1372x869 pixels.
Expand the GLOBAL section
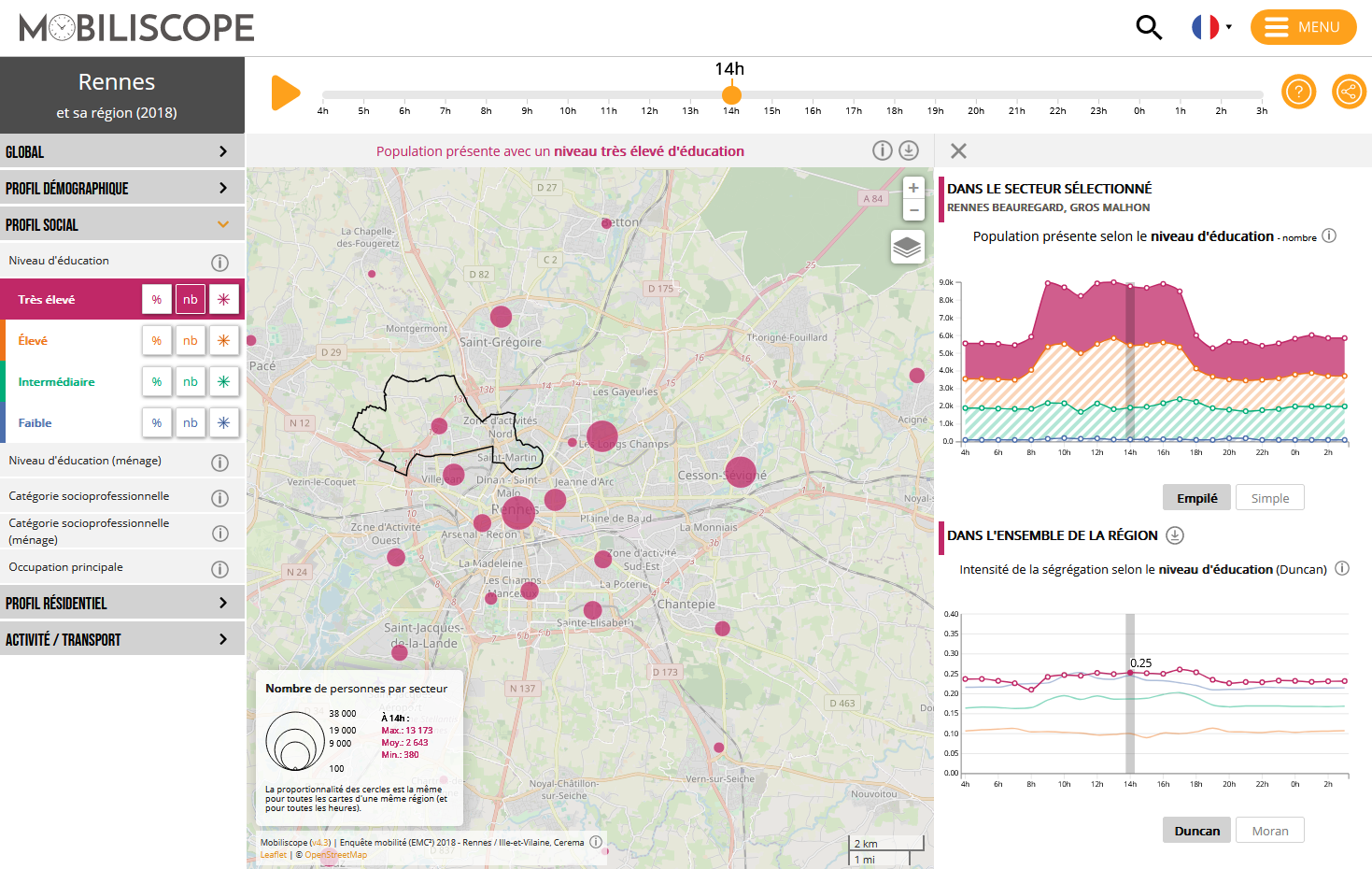coord(122,151)
